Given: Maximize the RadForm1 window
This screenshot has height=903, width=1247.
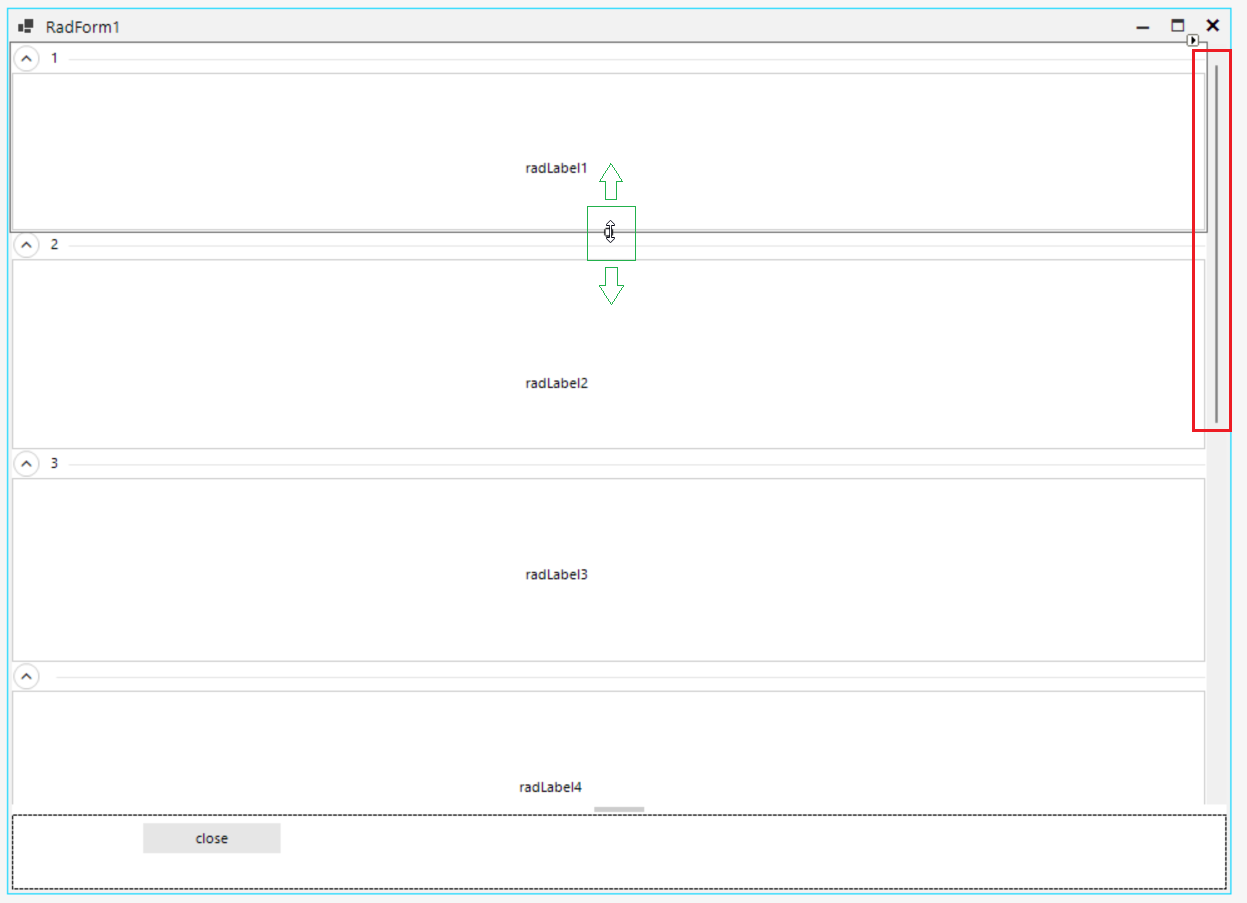Looking at the screenshot, I should point(1178,26).
